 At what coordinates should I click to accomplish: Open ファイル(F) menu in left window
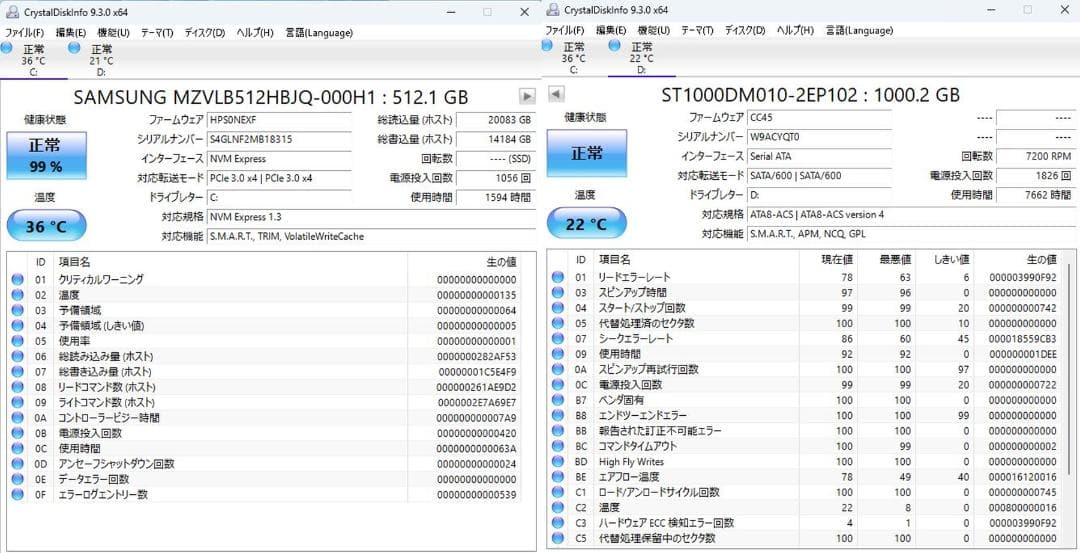(x=24, y=32)
